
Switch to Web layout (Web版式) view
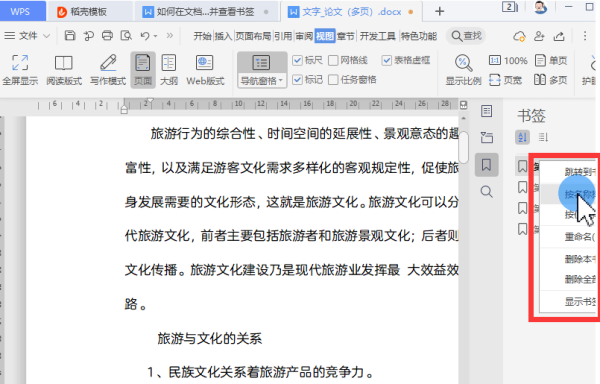[x=205, y=70]
